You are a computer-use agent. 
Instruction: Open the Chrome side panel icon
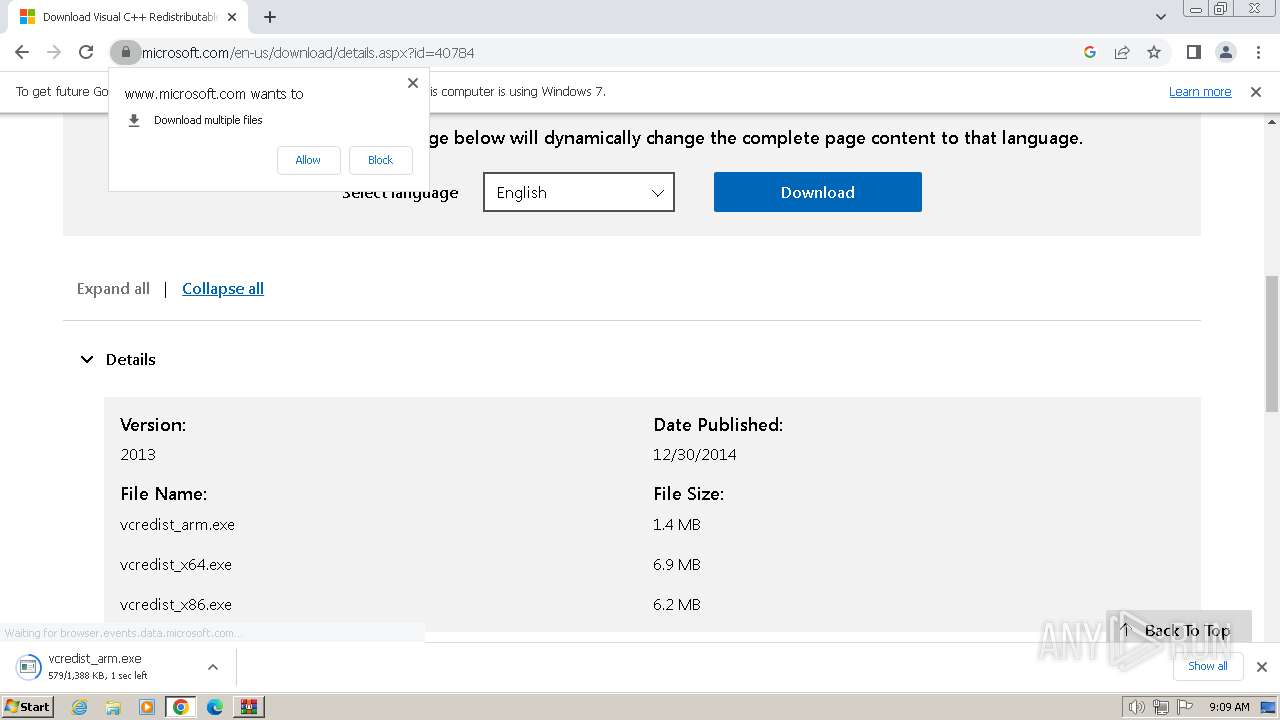click(1193, 53)
